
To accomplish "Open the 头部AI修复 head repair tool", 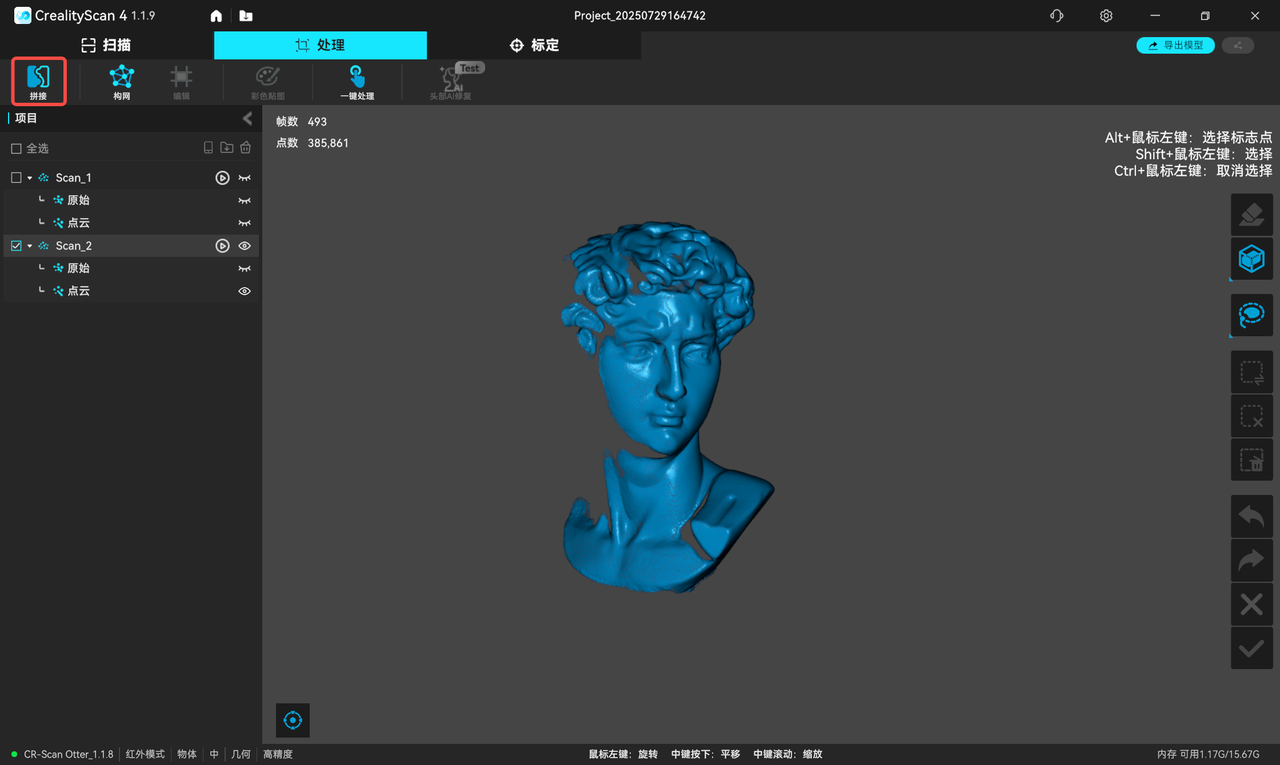I will click(451, 81).
